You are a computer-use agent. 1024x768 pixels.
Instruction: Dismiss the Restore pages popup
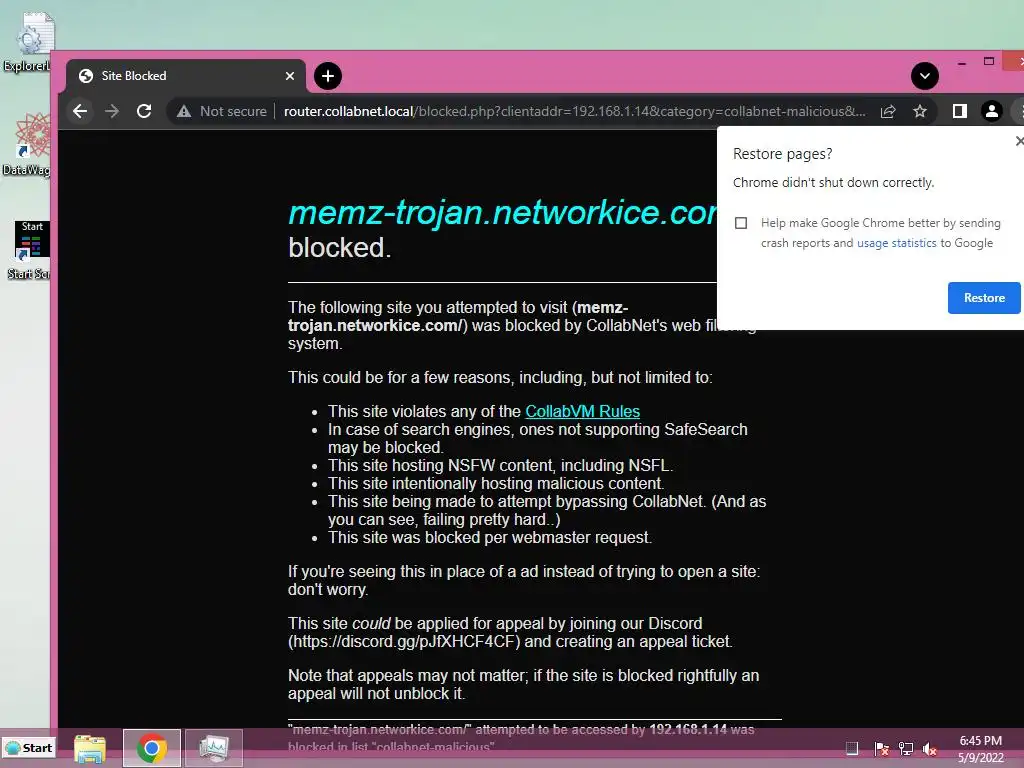[1019, 141]
